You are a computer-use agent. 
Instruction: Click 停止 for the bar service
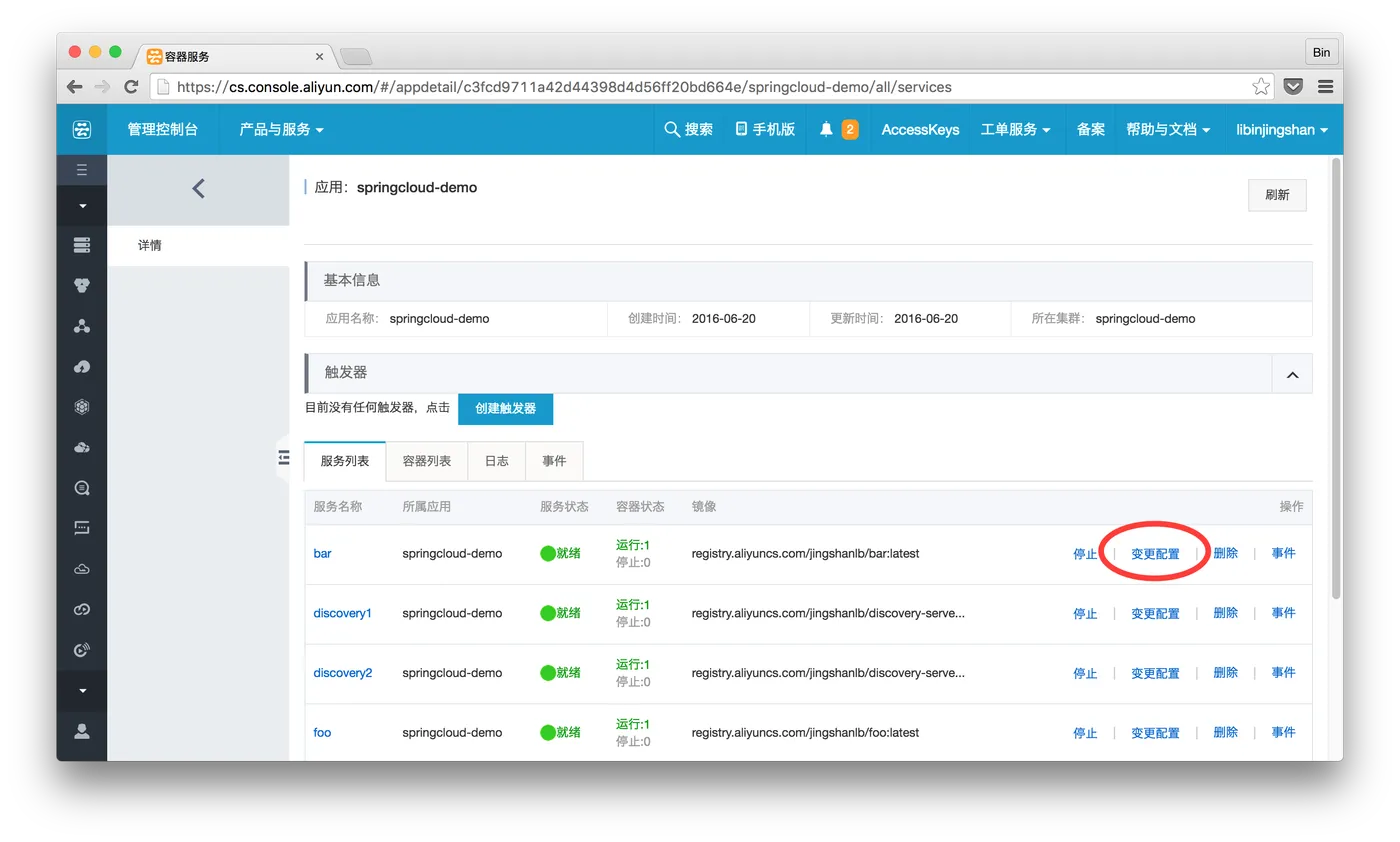pyautogui.click(x=1085, y=554)
